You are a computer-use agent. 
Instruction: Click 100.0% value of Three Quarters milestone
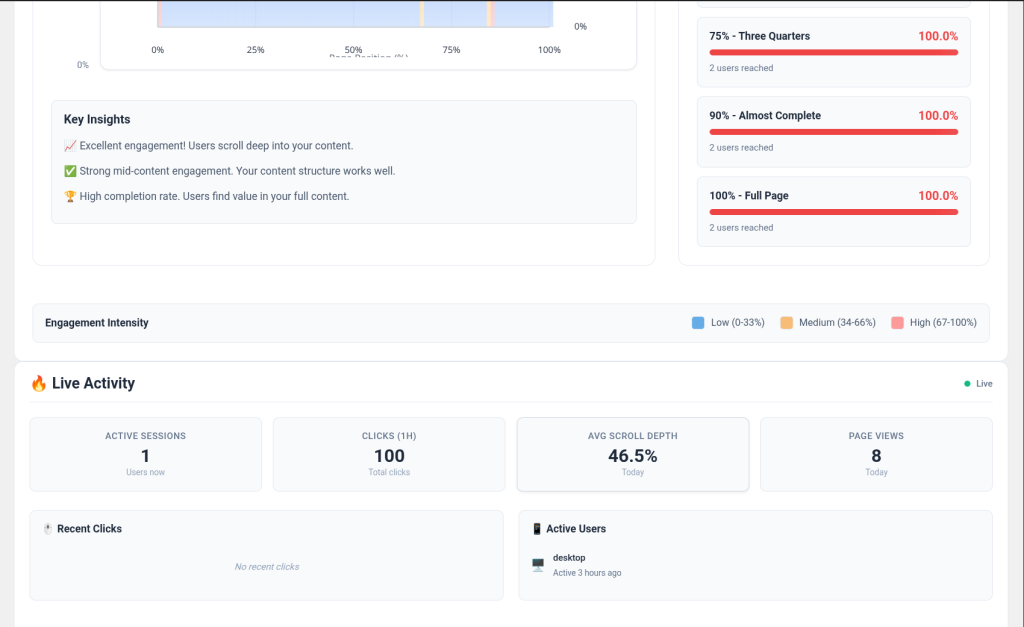[x=938, y=36]
